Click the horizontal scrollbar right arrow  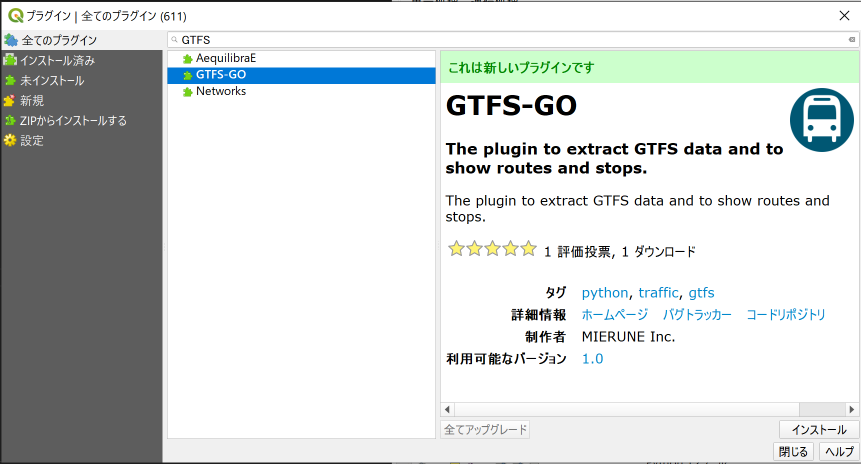point(852,410)
